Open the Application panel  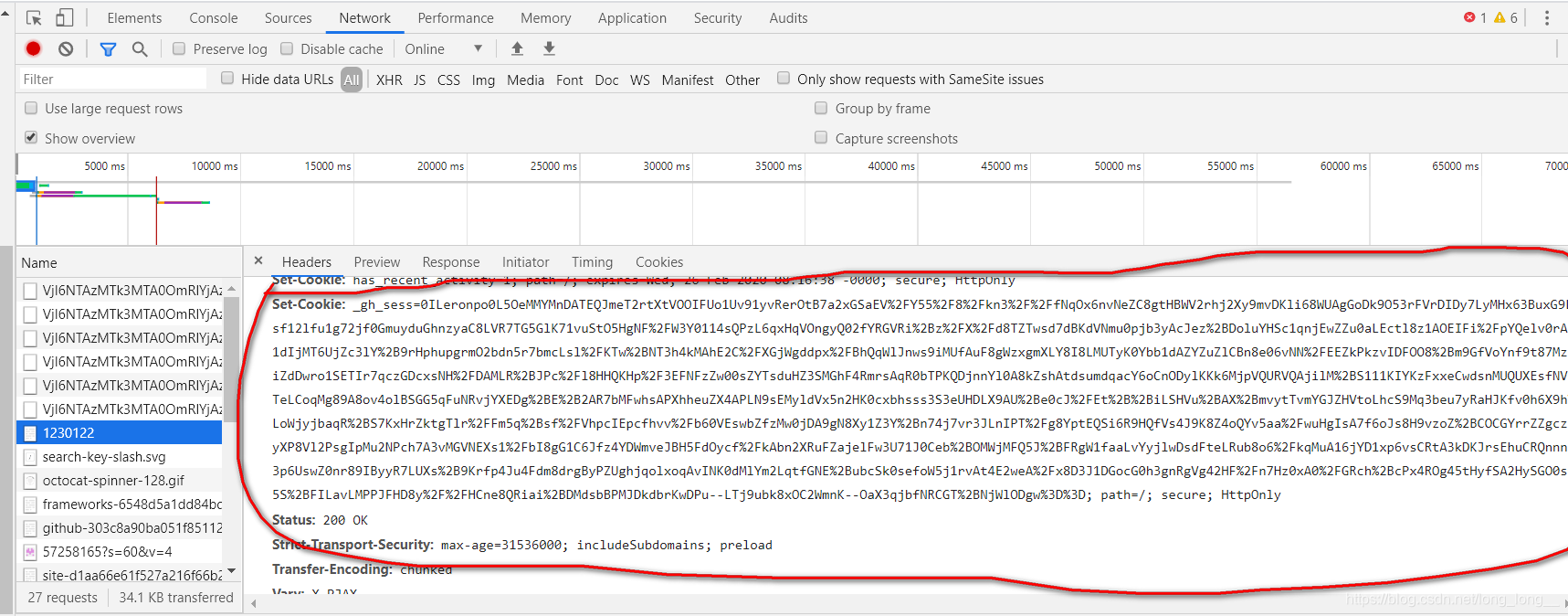[633, 18]
